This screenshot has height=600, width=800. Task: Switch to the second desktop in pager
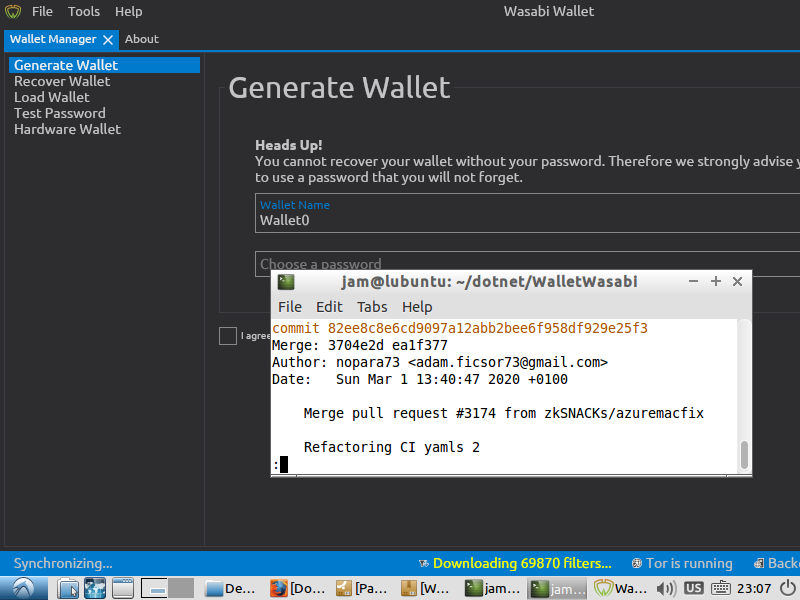click(181, 589)
